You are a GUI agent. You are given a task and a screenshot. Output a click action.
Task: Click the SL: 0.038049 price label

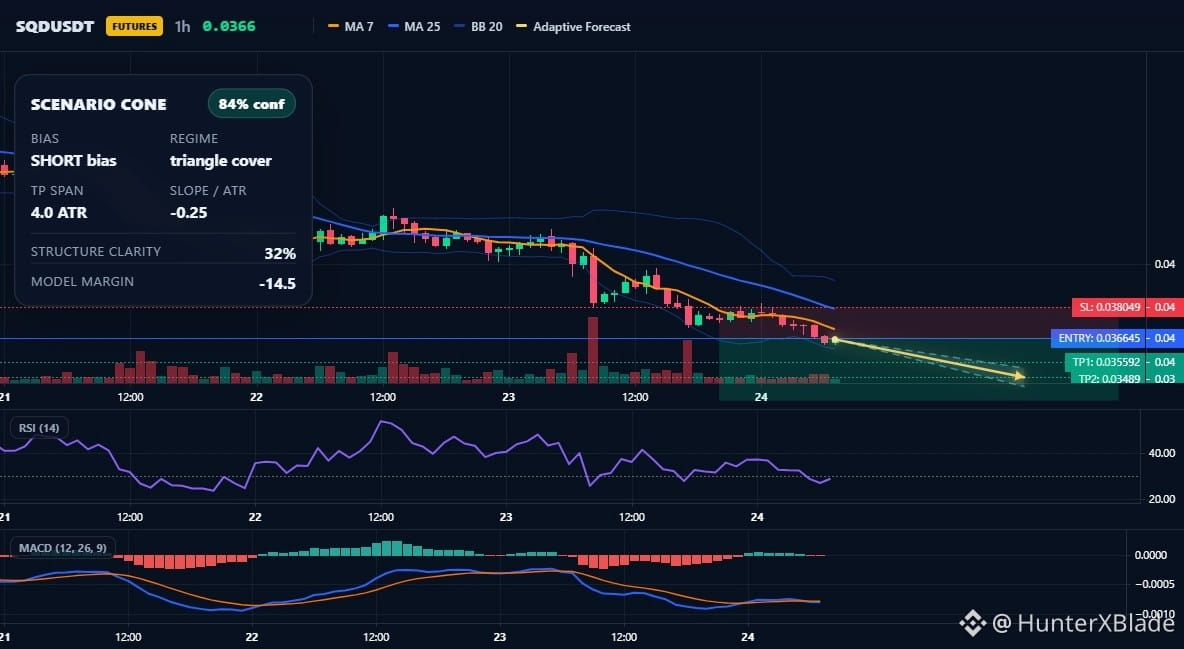point(1108,308)
